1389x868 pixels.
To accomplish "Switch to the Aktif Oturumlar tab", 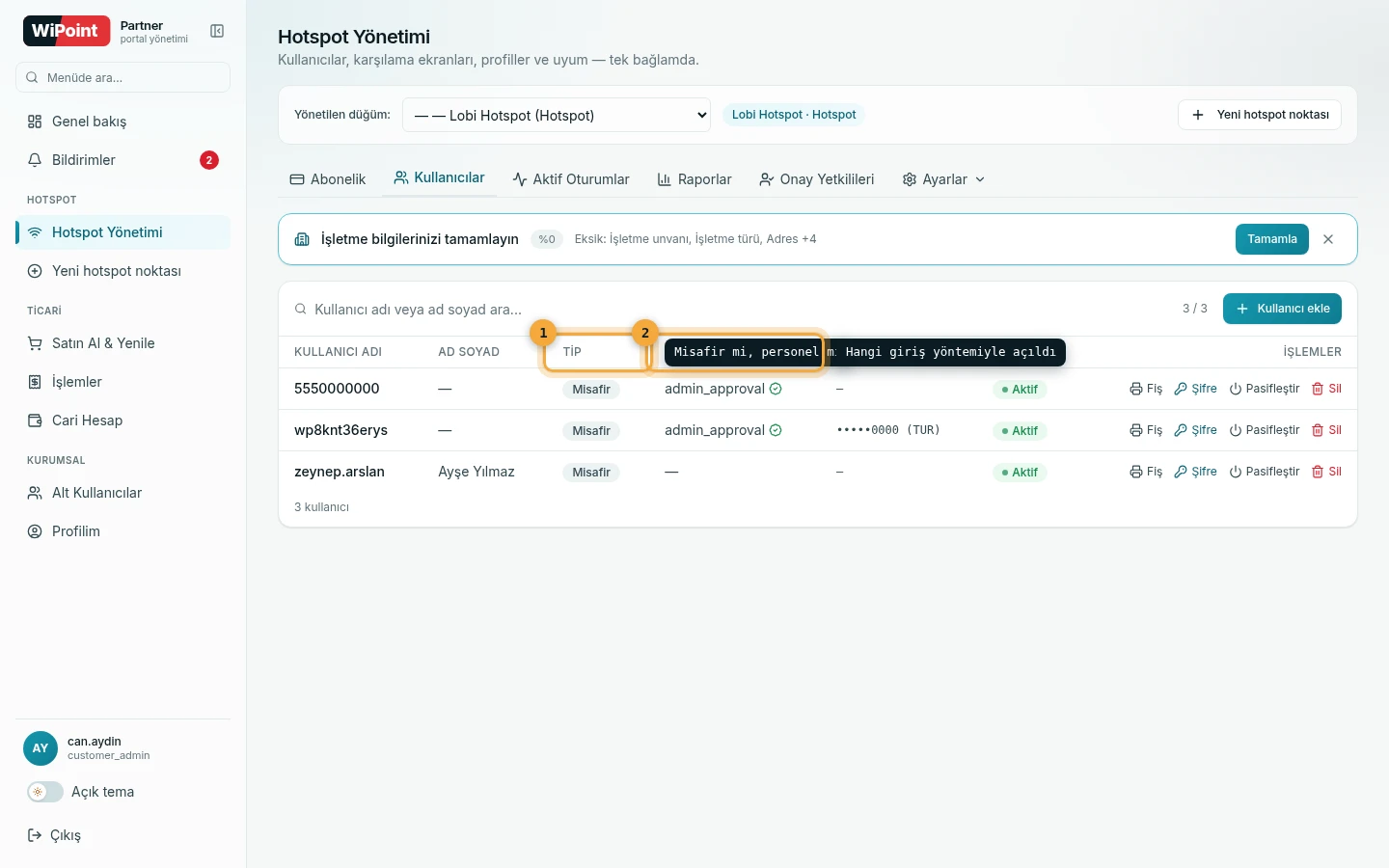I will [x=571, y=179].
